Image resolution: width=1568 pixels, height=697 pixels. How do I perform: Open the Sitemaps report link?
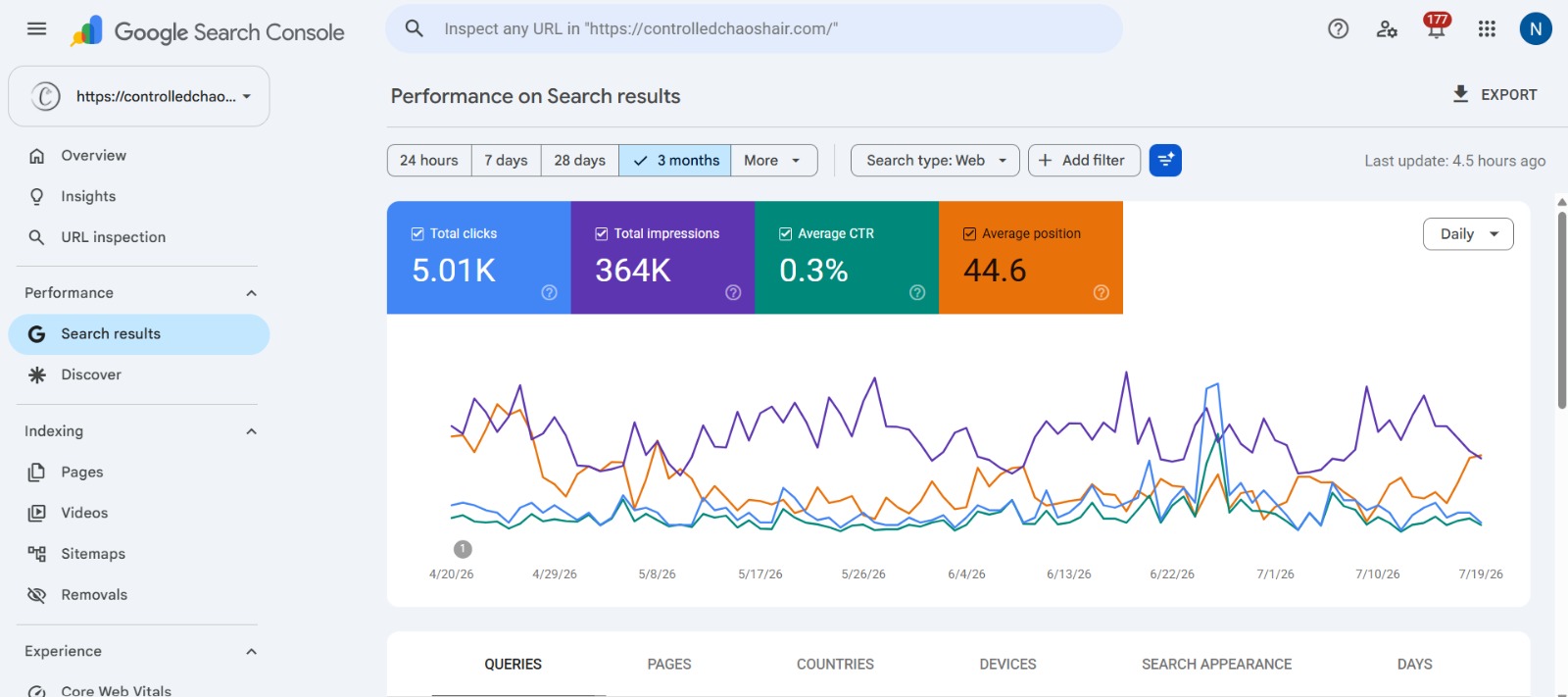click(93, 554)
